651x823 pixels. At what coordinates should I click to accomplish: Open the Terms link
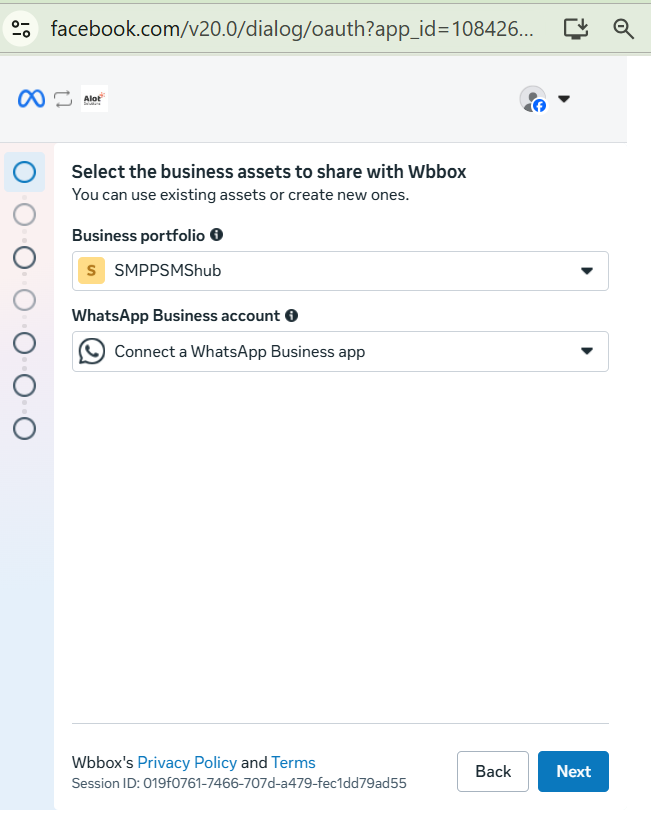coord(293,762)
